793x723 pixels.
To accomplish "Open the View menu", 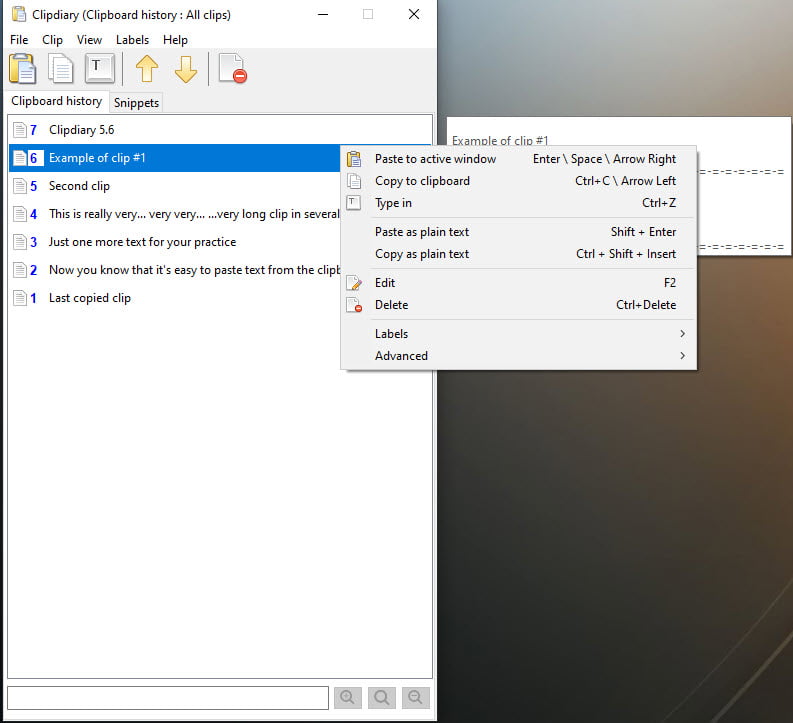I will pyautogui.click(x=89, y=39).
